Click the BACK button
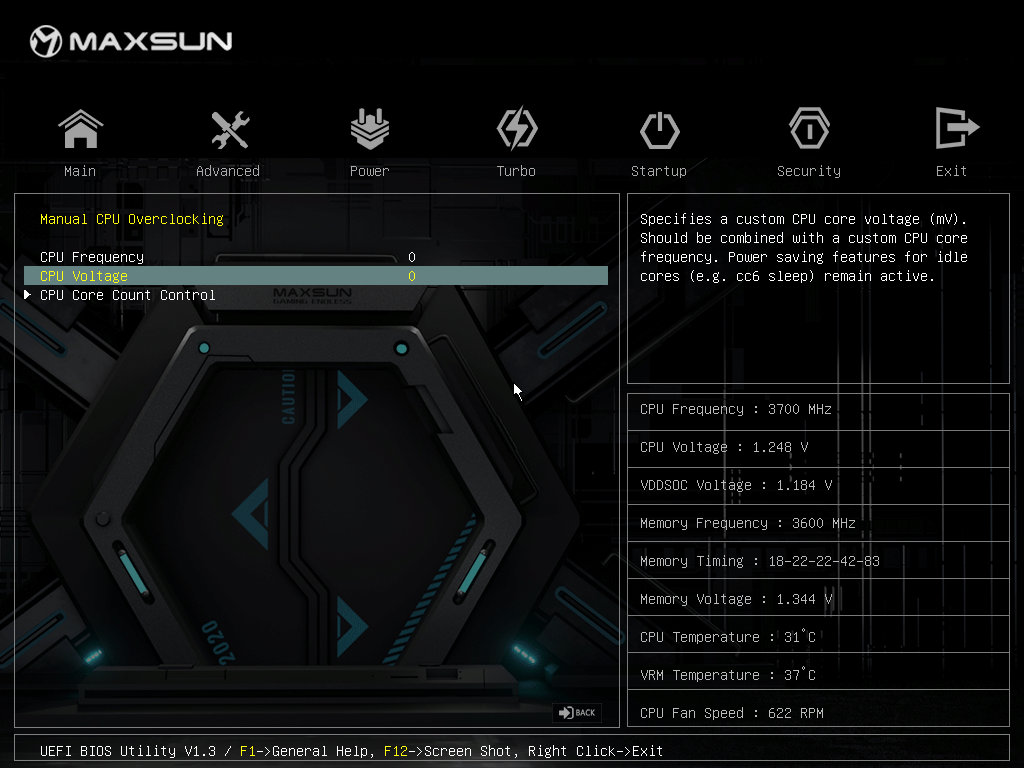 tap(577, 712)
